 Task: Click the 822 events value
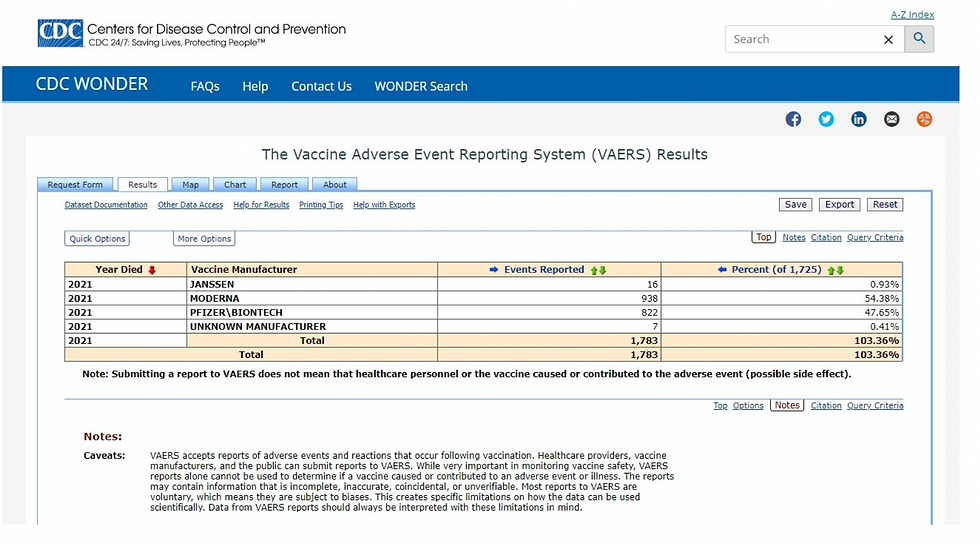point(649,312)
